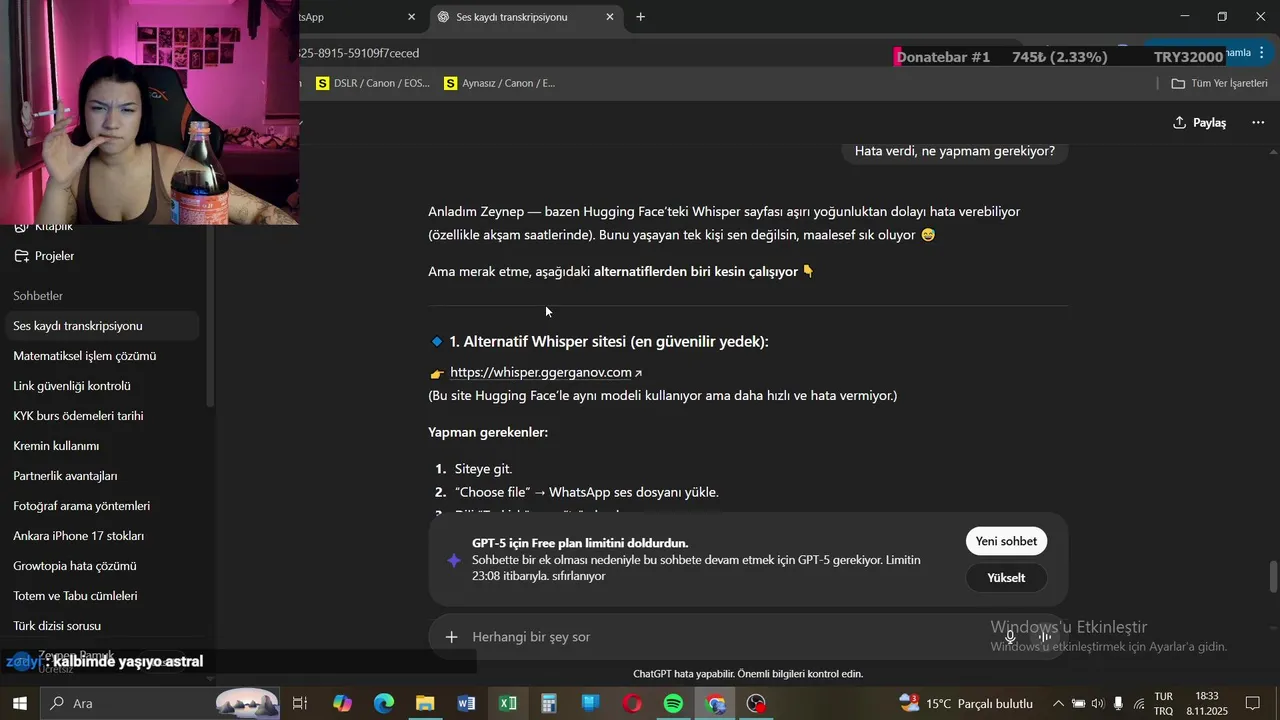Click the Yeni sohbet button
1280x720 pixels.
pyautogui.click(x=1006, y=541)
